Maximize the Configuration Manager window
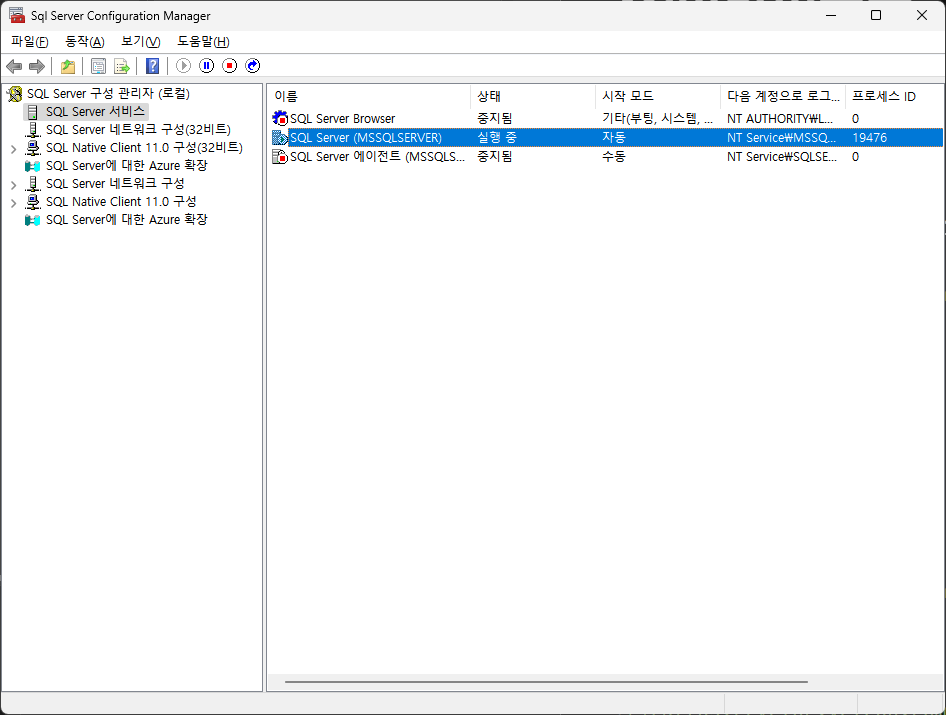The height and width of the screenshot is (715, 946). pyautogui.click(x=876, y=15)
